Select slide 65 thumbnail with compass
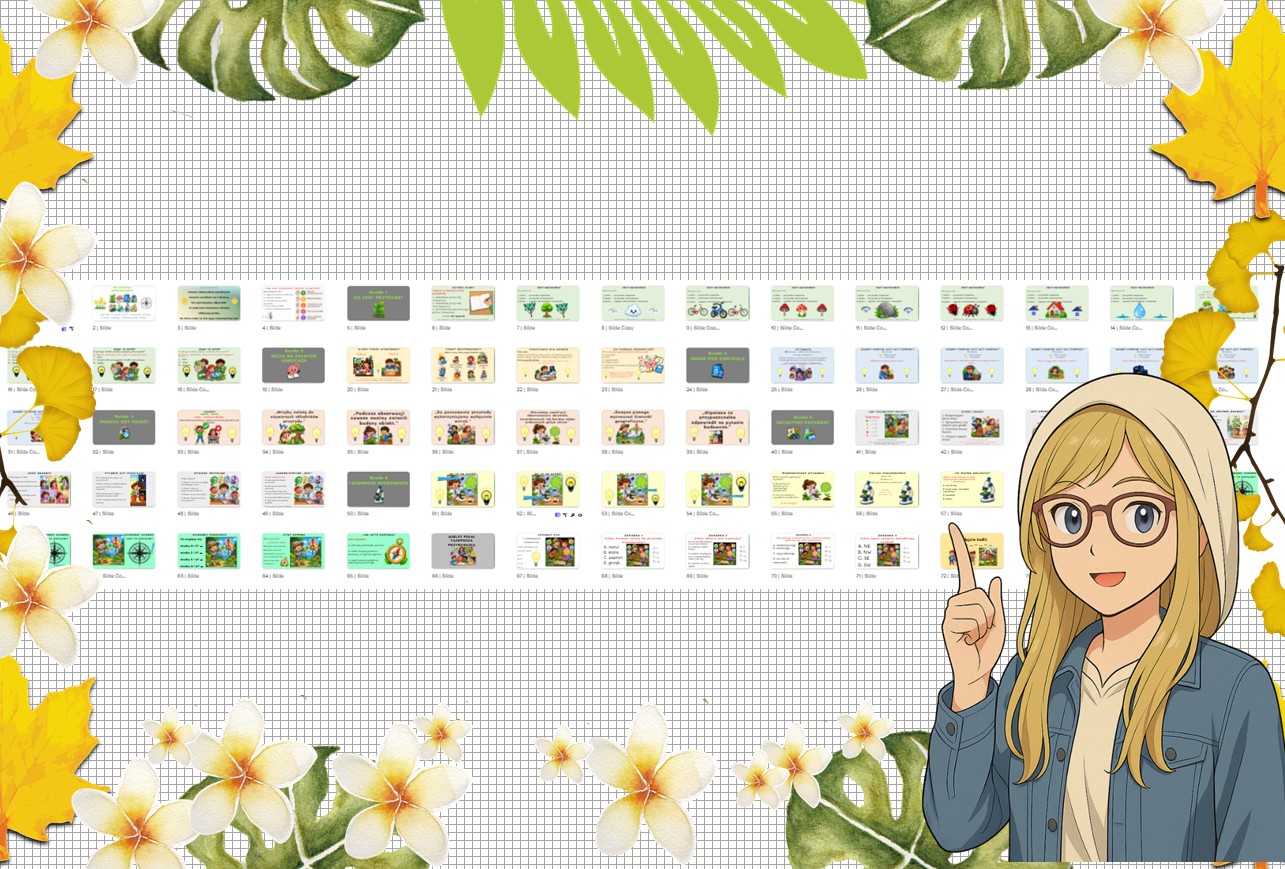The width and height of the screenshot is (1285, 869). 378,551
